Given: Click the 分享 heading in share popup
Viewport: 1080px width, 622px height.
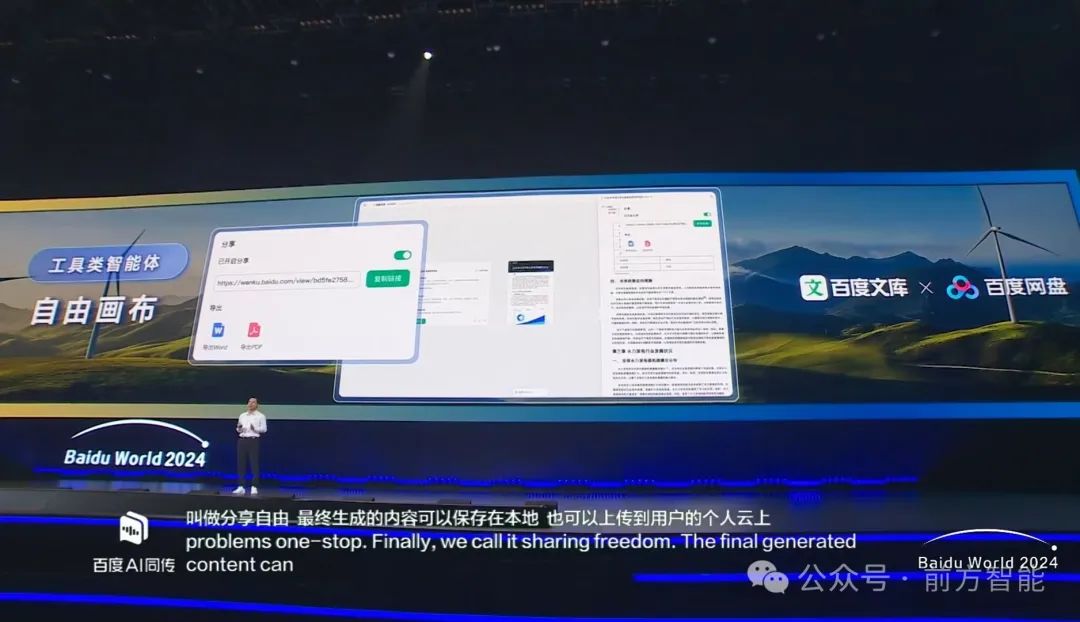Looking at the screenshot, I should 228,244.
